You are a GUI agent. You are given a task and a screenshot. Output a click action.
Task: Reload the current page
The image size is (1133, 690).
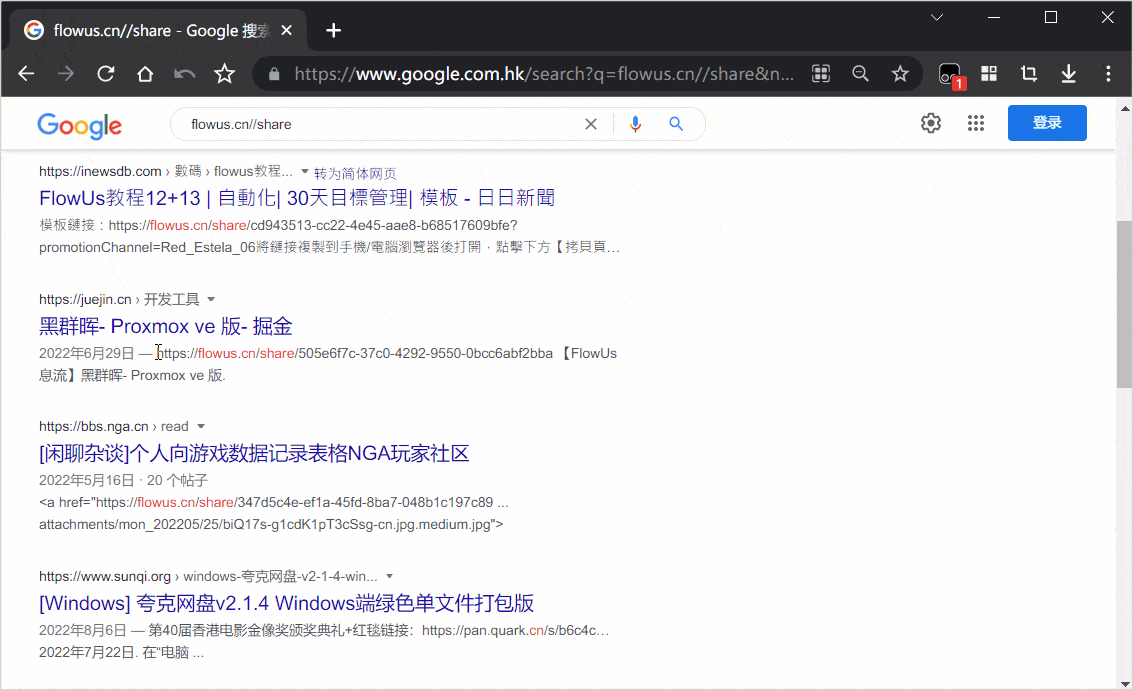pos(105,74)
